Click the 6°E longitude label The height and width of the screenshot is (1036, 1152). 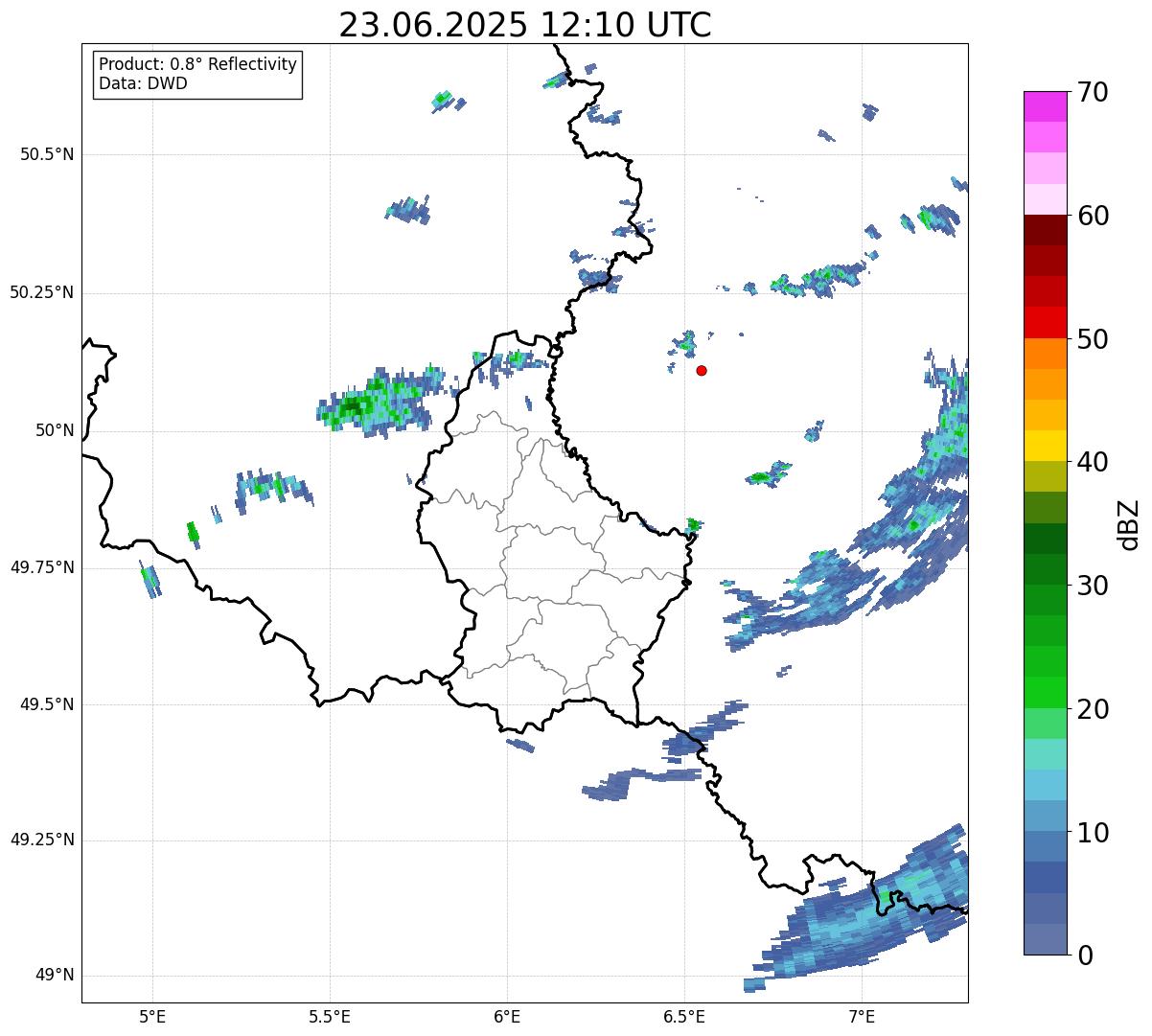click(x=507, y=1016)
